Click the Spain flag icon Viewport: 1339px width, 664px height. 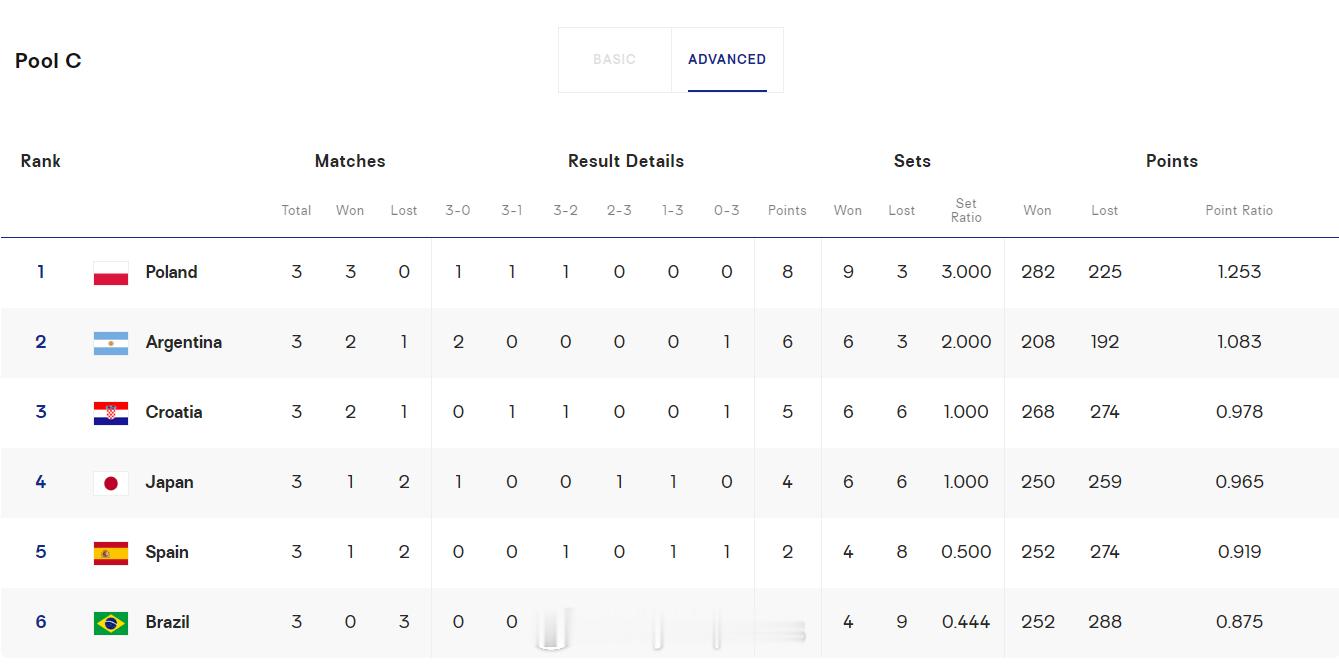point(110,553)
